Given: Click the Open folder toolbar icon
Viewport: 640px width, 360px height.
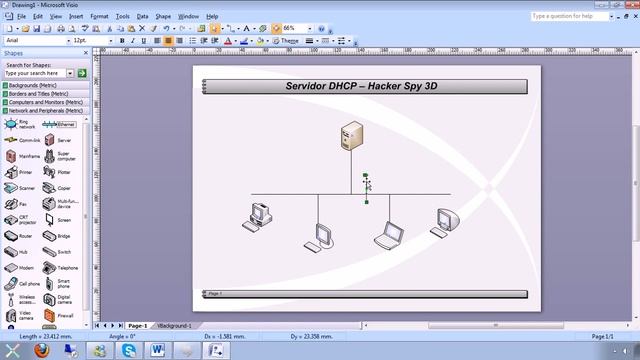Looking at the screenshot, I should [x=25, y=29].
